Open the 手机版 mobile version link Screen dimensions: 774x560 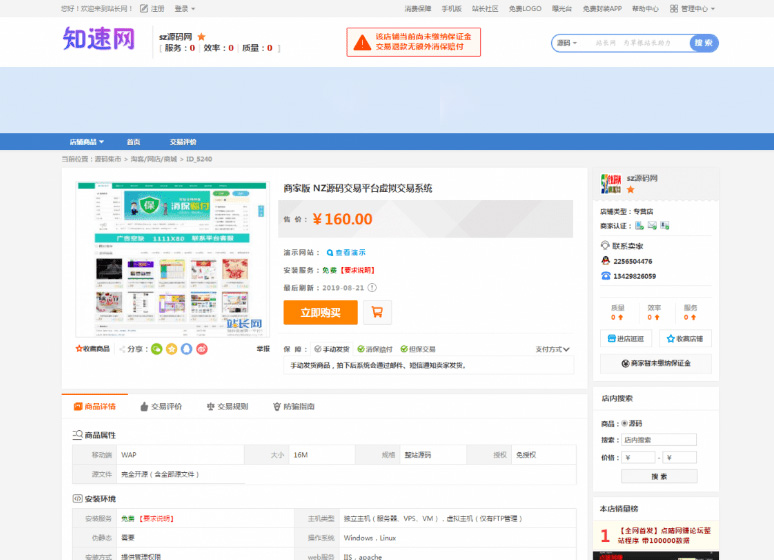(451, 8)
